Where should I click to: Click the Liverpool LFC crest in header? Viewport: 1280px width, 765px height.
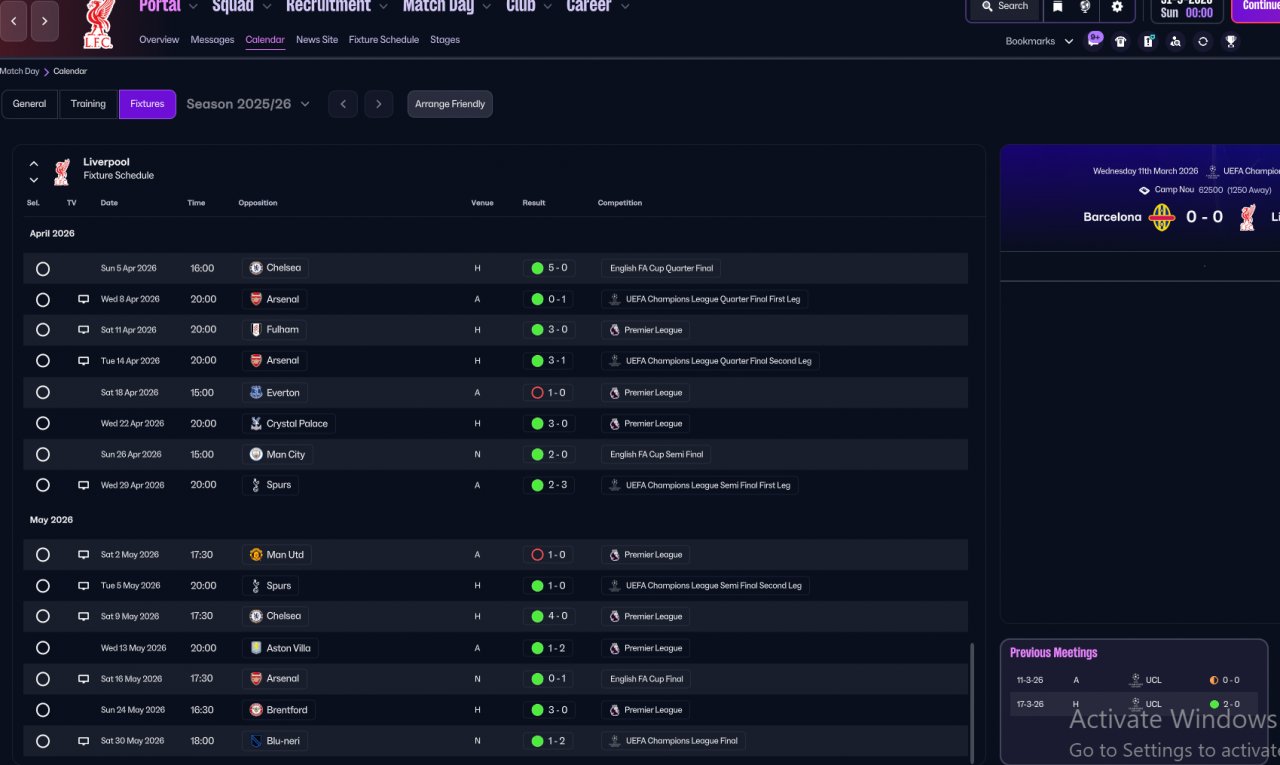[98, 25]
